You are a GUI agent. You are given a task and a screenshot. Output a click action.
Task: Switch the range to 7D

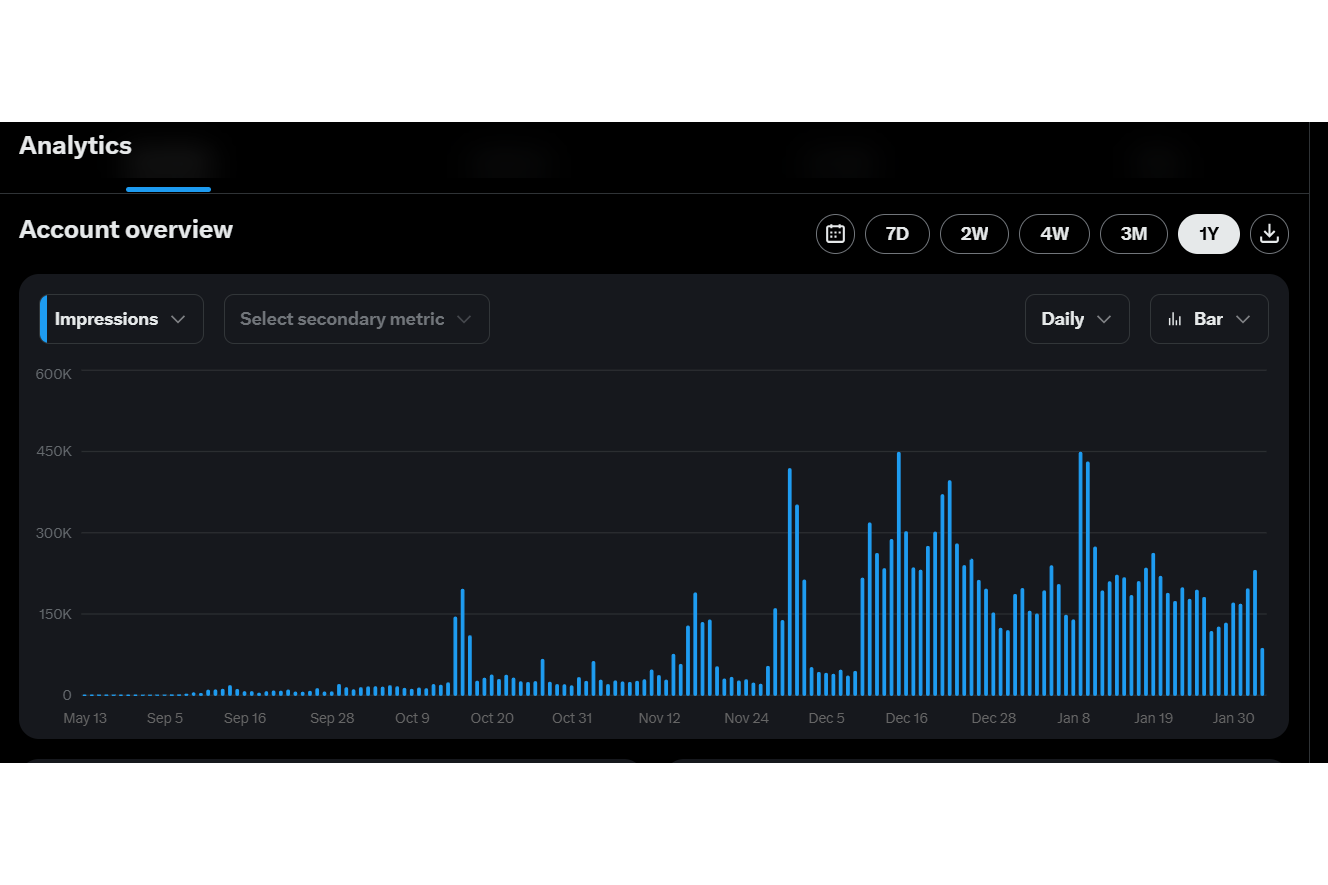897,234
